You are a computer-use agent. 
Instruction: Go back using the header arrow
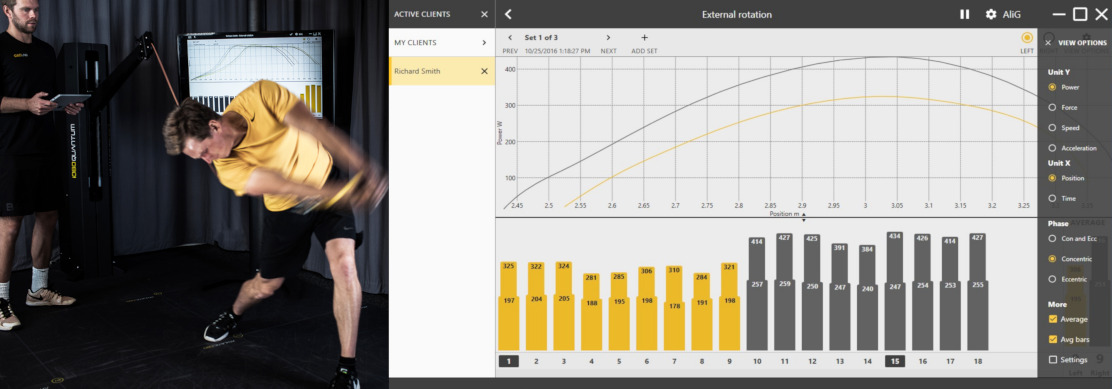click(x=508, y=14)
